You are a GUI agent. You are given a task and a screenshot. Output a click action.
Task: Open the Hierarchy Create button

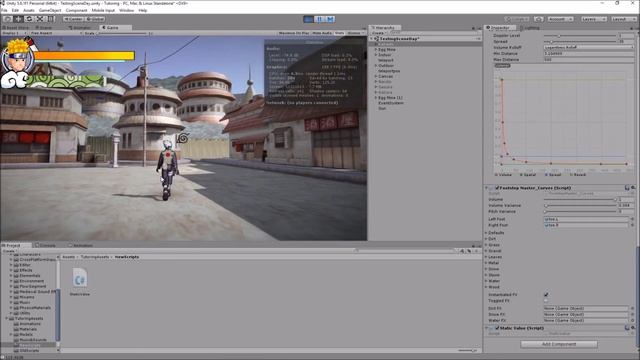[x=378, y=33]
